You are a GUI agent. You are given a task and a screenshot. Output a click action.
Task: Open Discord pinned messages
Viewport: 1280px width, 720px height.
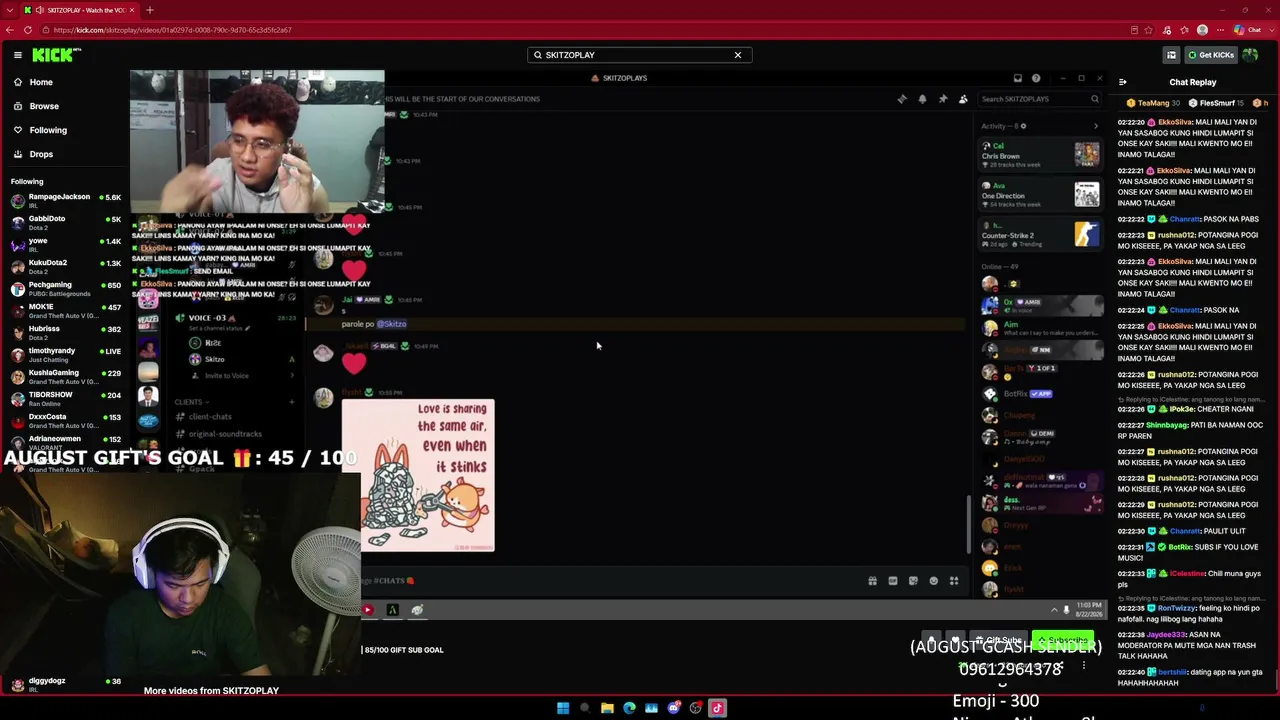[x=943, y=99]
